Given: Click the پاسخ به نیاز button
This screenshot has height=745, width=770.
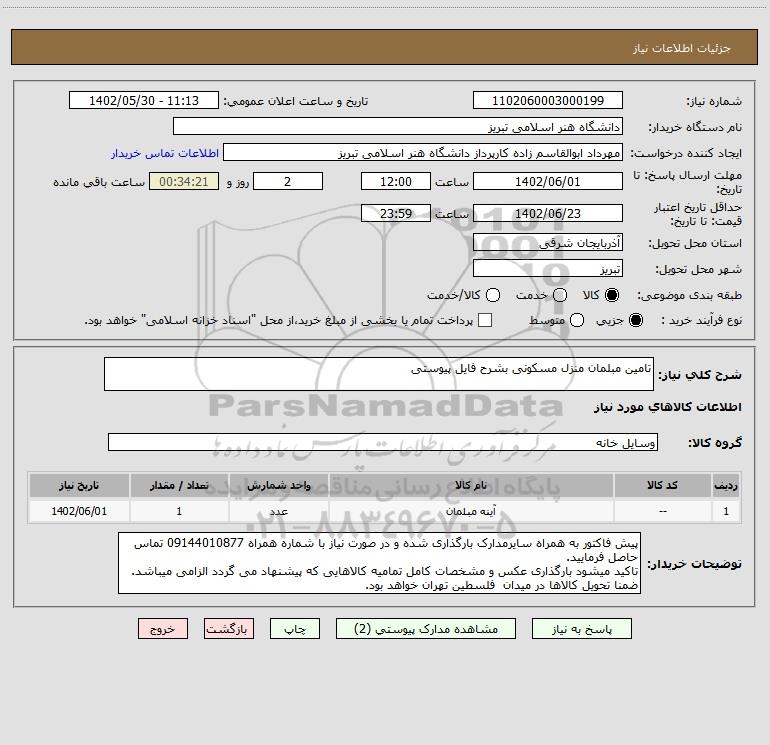Looking at the screenshot, I should point(582,629).
